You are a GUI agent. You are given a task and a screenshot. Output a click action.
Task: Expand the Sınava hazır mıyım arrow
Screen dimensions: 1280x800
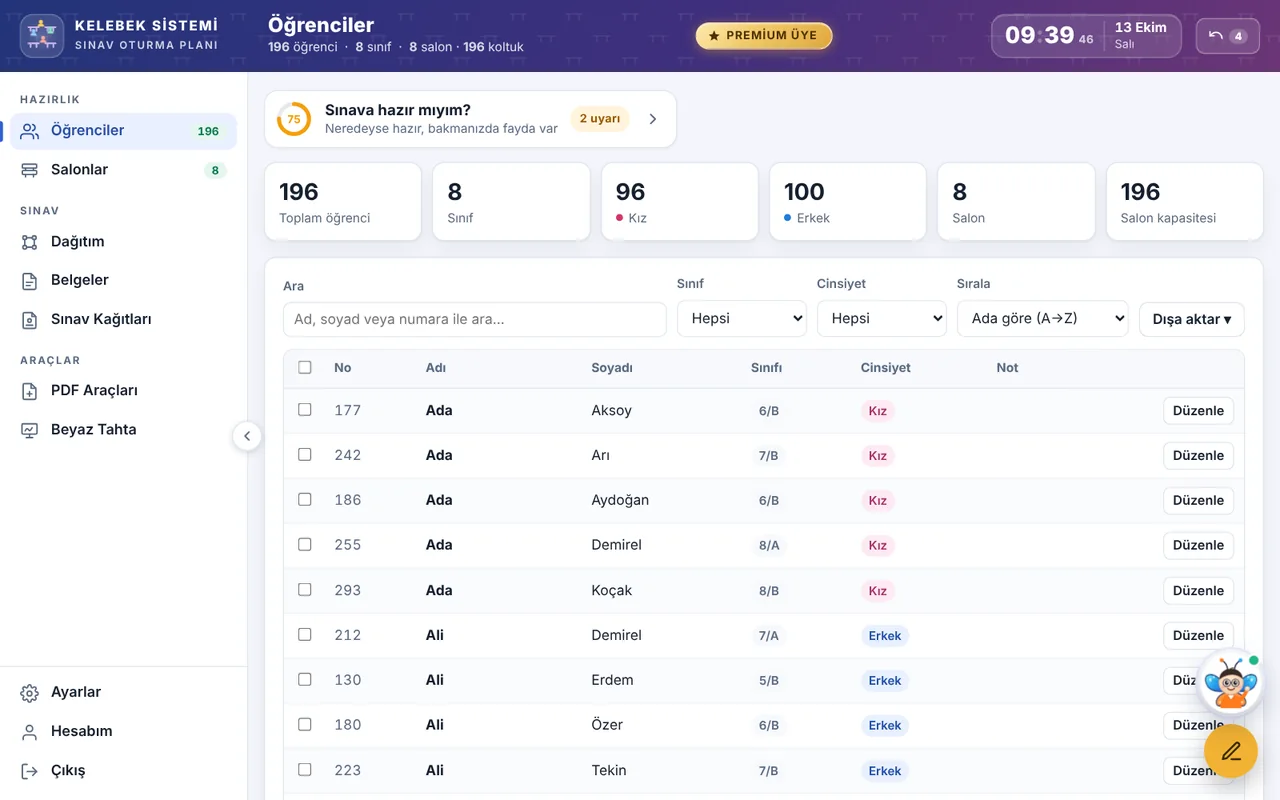[x=653, y=119]
